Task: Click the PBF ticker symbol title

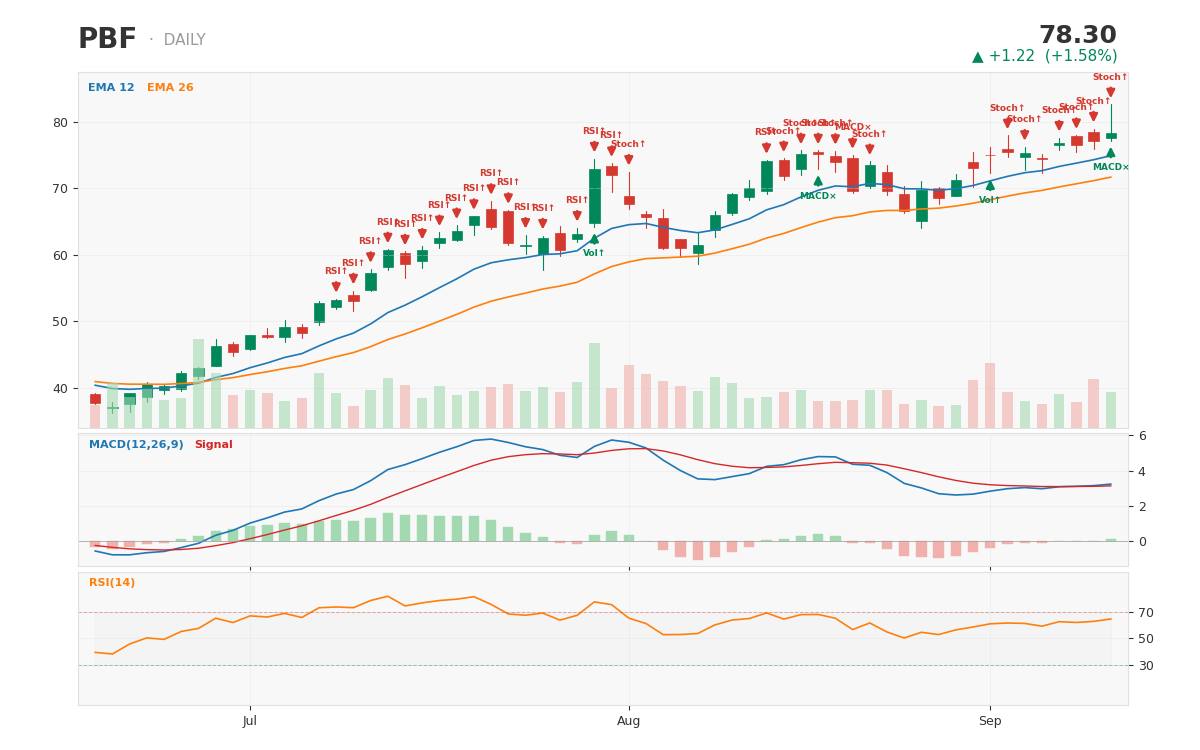Action: pyautogui.click(x=107, y=40)
